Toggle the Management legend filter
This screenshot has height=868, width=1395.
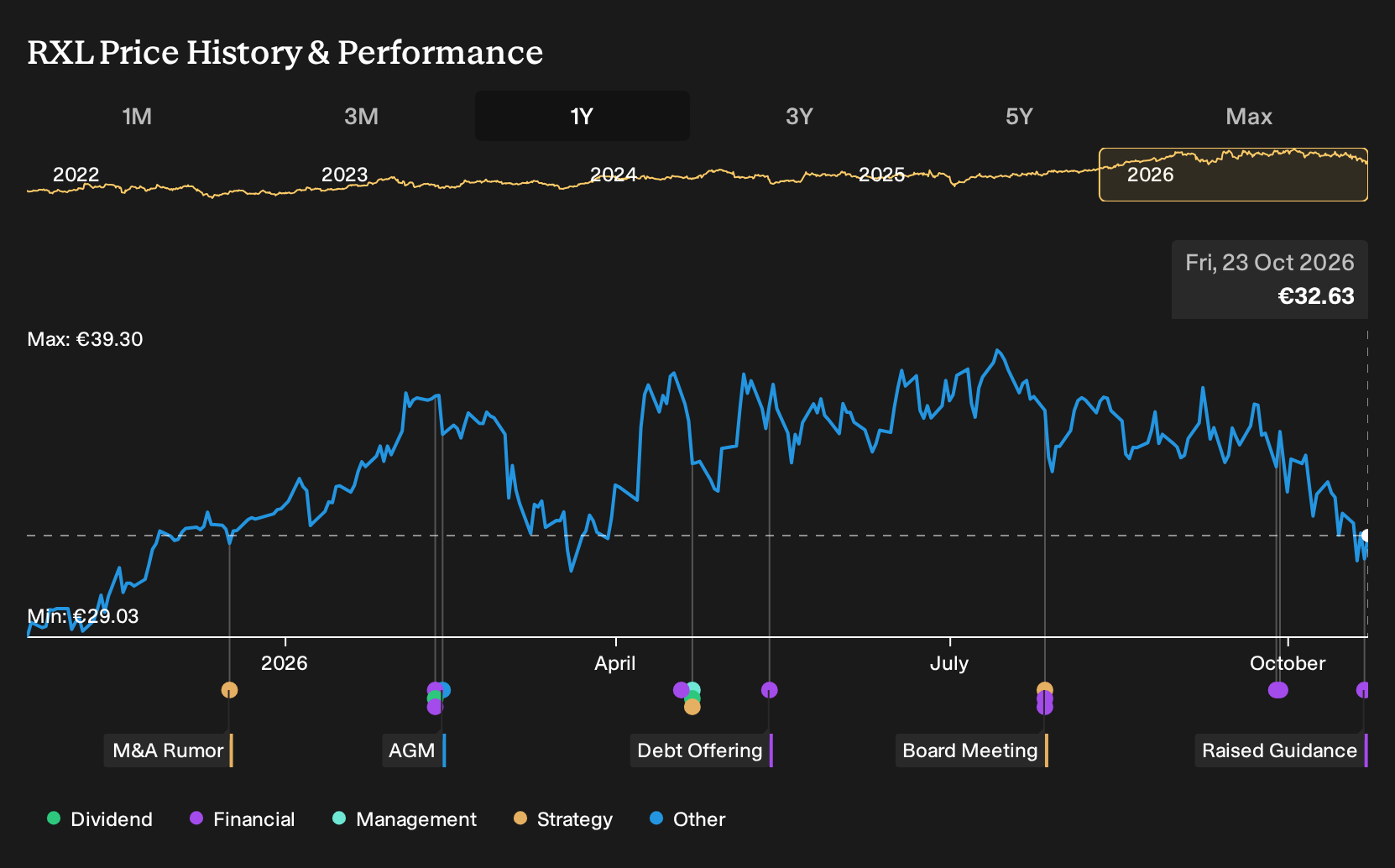[x=405, y=819]
